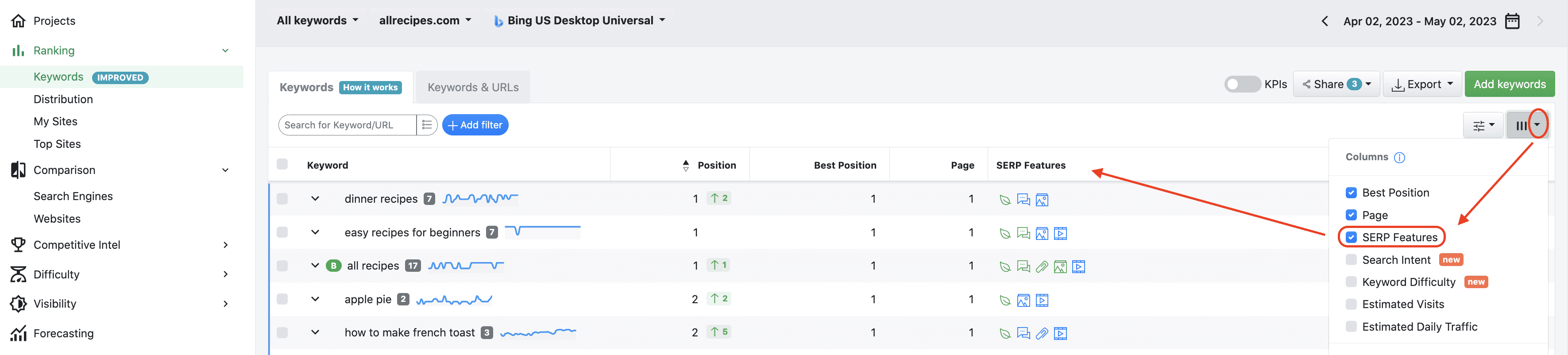Image resolution: width=1568 pixels, height=355 pixels.
Task: Uncheck the Page column checkbox
Action: click(1351, 216)
